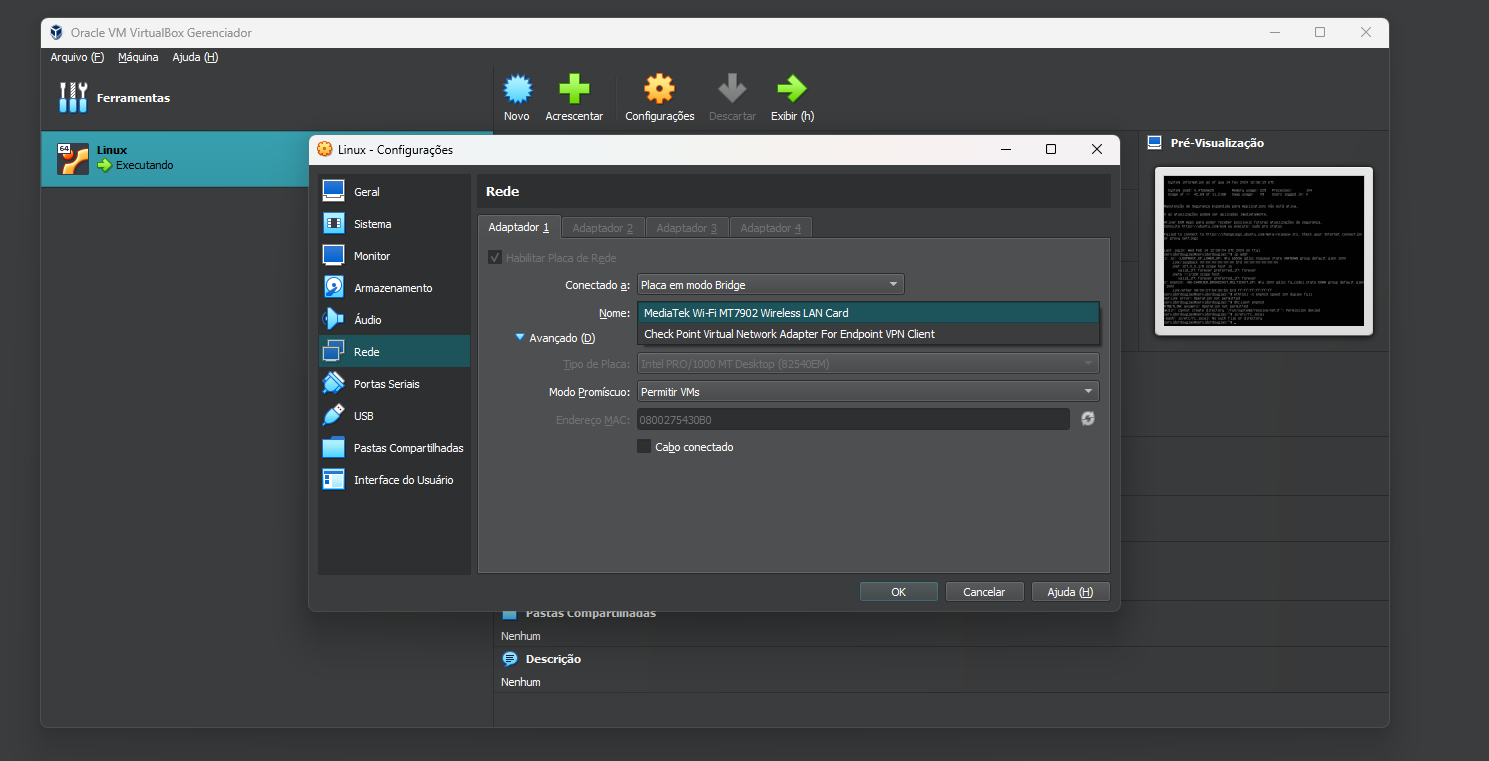Click the regenerate MAC address icon
Image resolution: width=1489 pixels, height=761 pixels.
(1088, 419)
